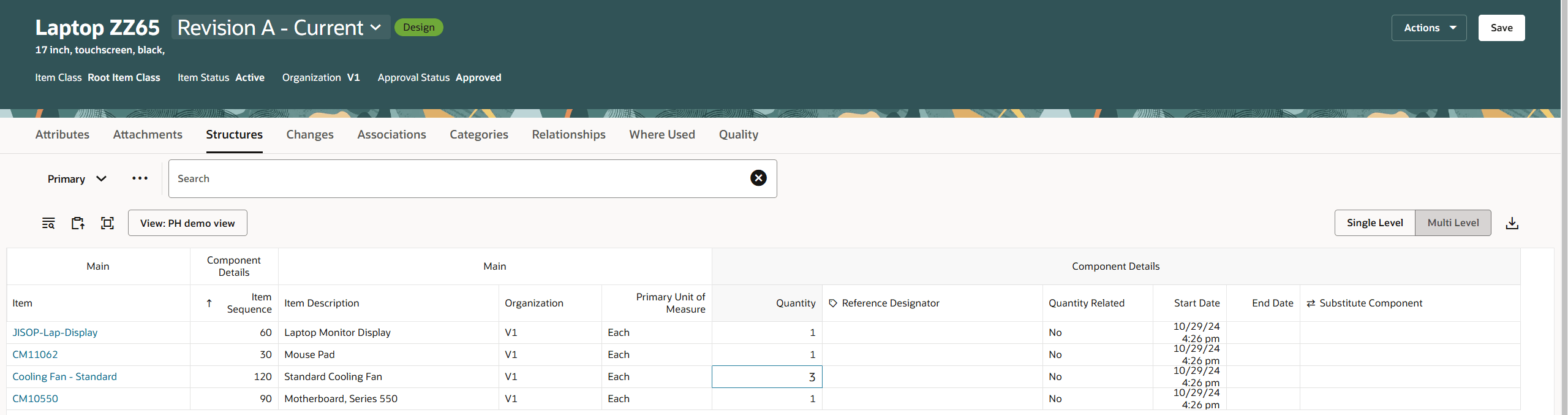Open the Quality tab
The height and width of the screenshot is (415, 1568).
[739, 135]
